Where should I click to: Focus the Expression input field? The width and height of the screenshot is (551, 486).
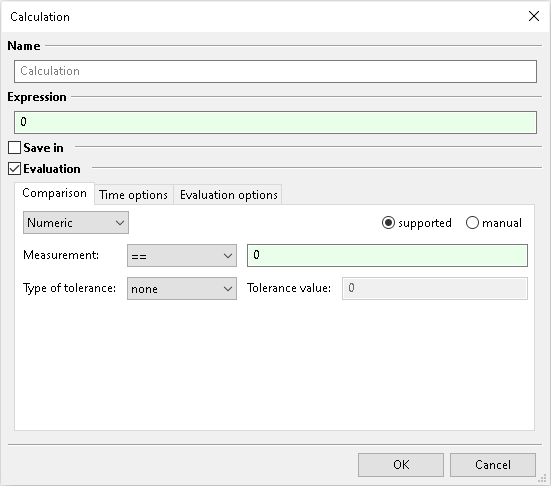pyautogui.click(x=275, y=122)
